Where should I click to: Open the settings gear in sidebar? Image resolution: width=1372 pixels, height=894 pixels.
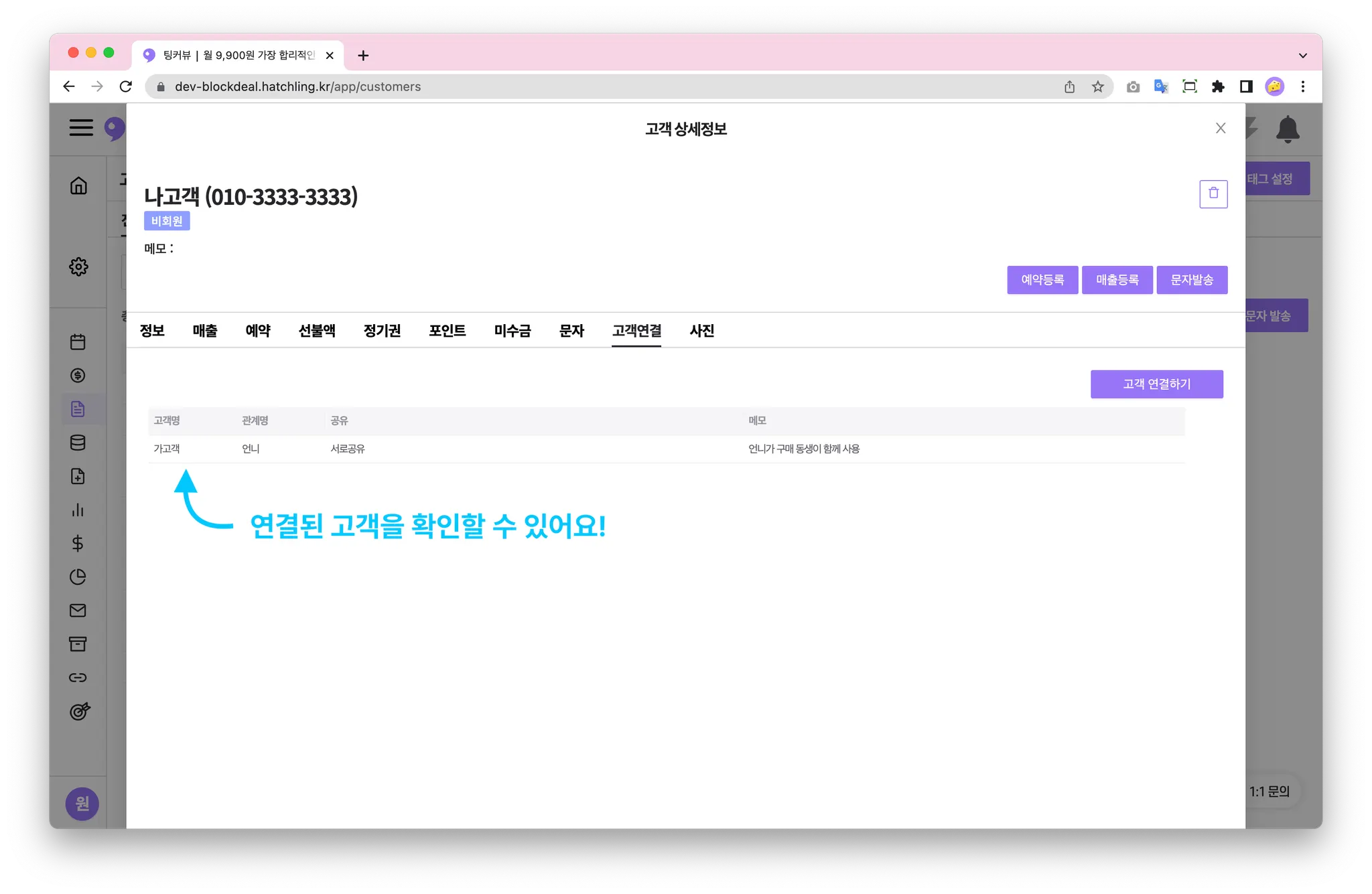coord(78,267)
